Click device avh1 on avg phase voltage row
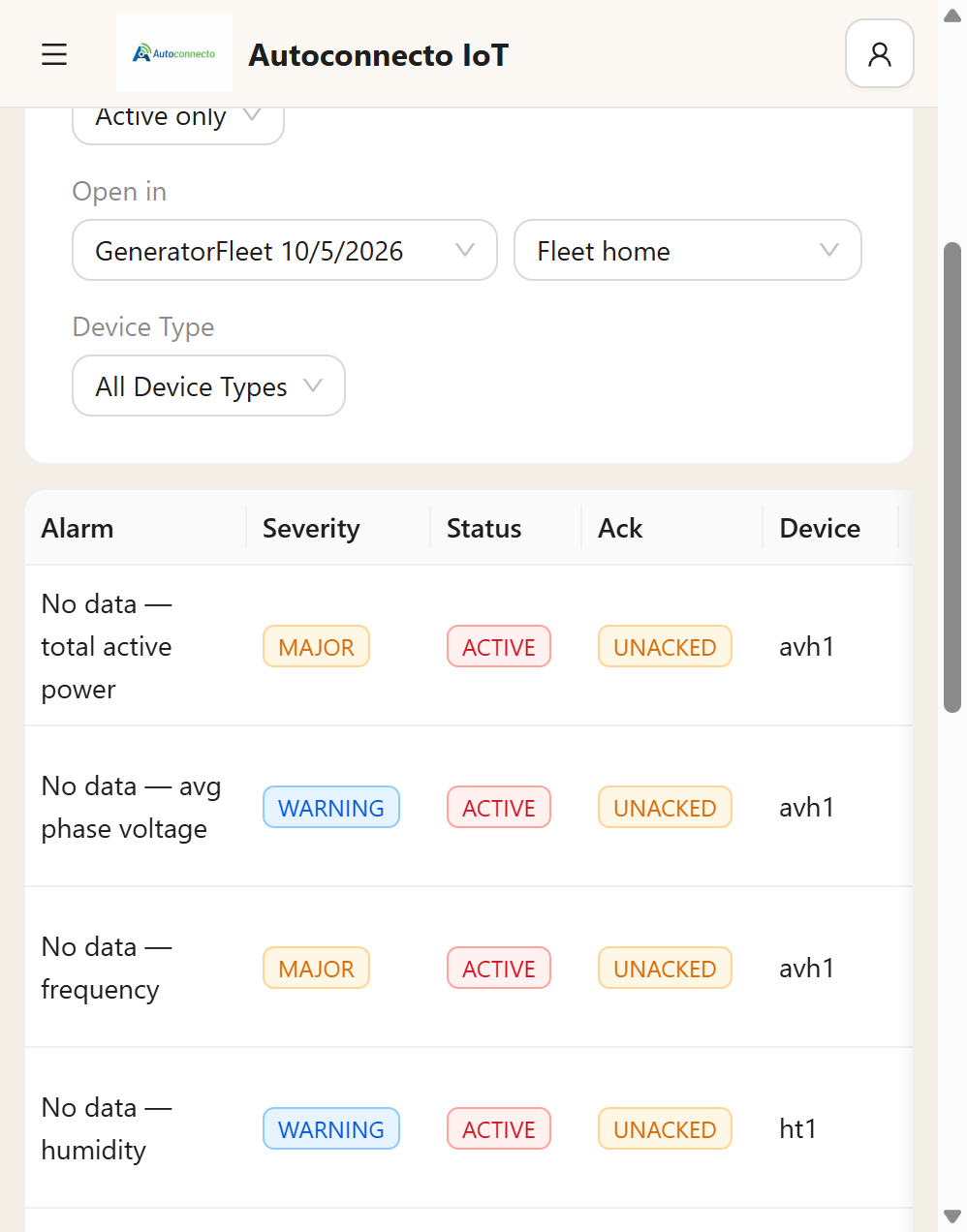The image size is (967, 1232). tap(806, 807)
